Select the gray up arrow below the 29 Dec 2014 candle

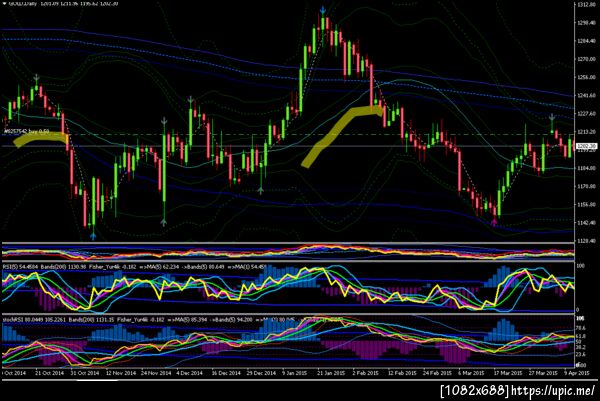(261, 190)
